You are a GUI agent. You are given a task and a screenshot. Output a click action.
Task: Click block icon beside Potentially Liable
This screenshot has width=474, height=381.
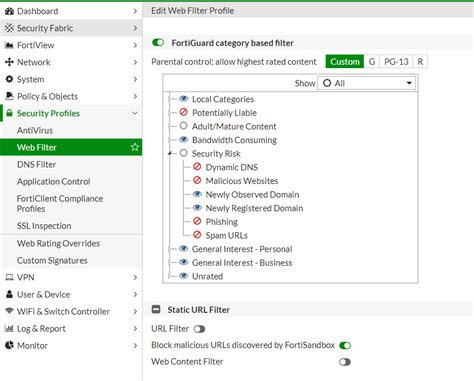coord(183,112)
